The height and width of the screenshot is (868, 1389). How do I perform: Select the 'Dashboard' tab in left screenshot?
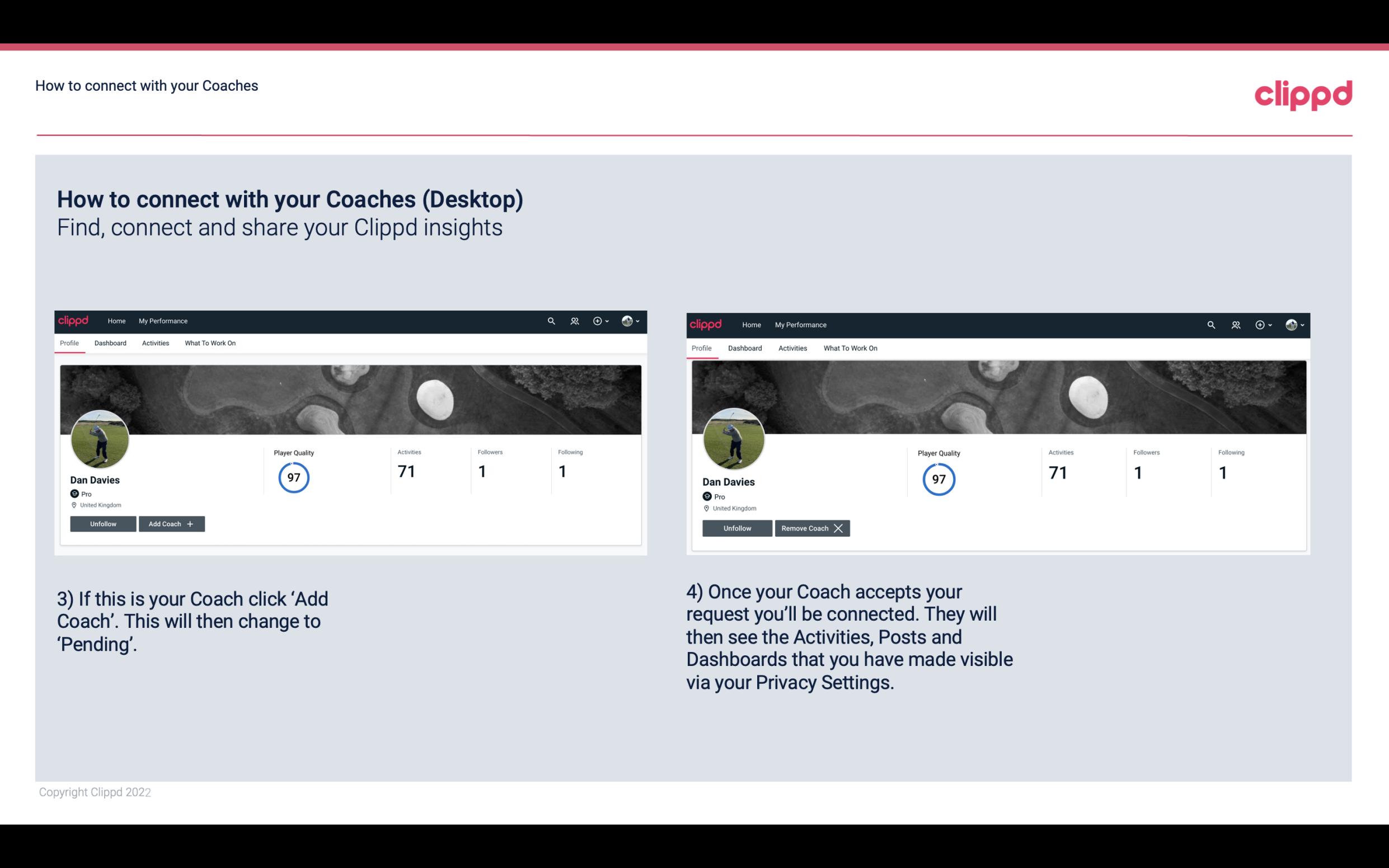tap(110, 343)
